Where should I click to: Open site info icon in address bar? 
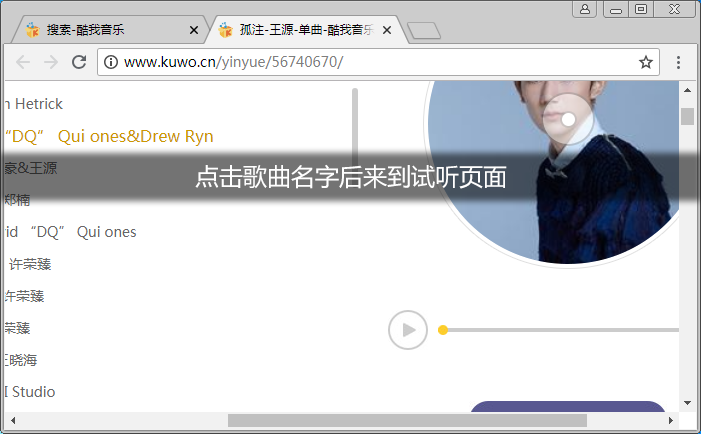(x=110, y=62)
